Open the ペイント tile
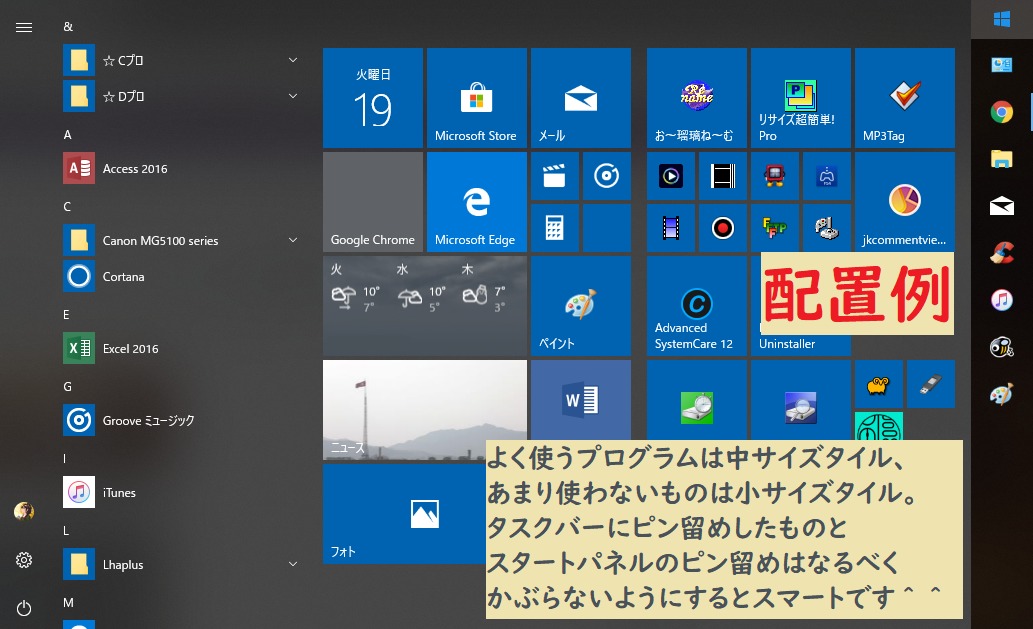Image resolution: width=1033 pixels, height=629 pixels. click(x=580, y=306)
